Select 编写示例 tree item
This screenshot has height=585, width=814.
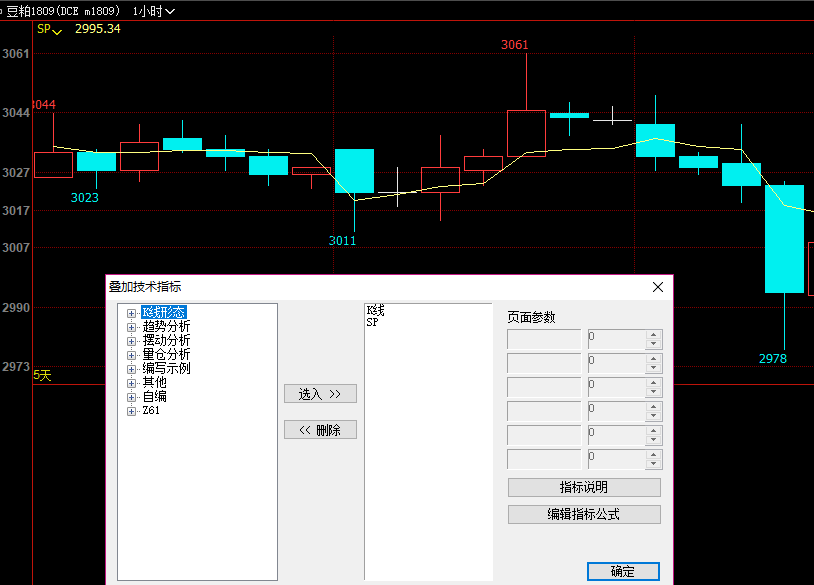point(166,369)
